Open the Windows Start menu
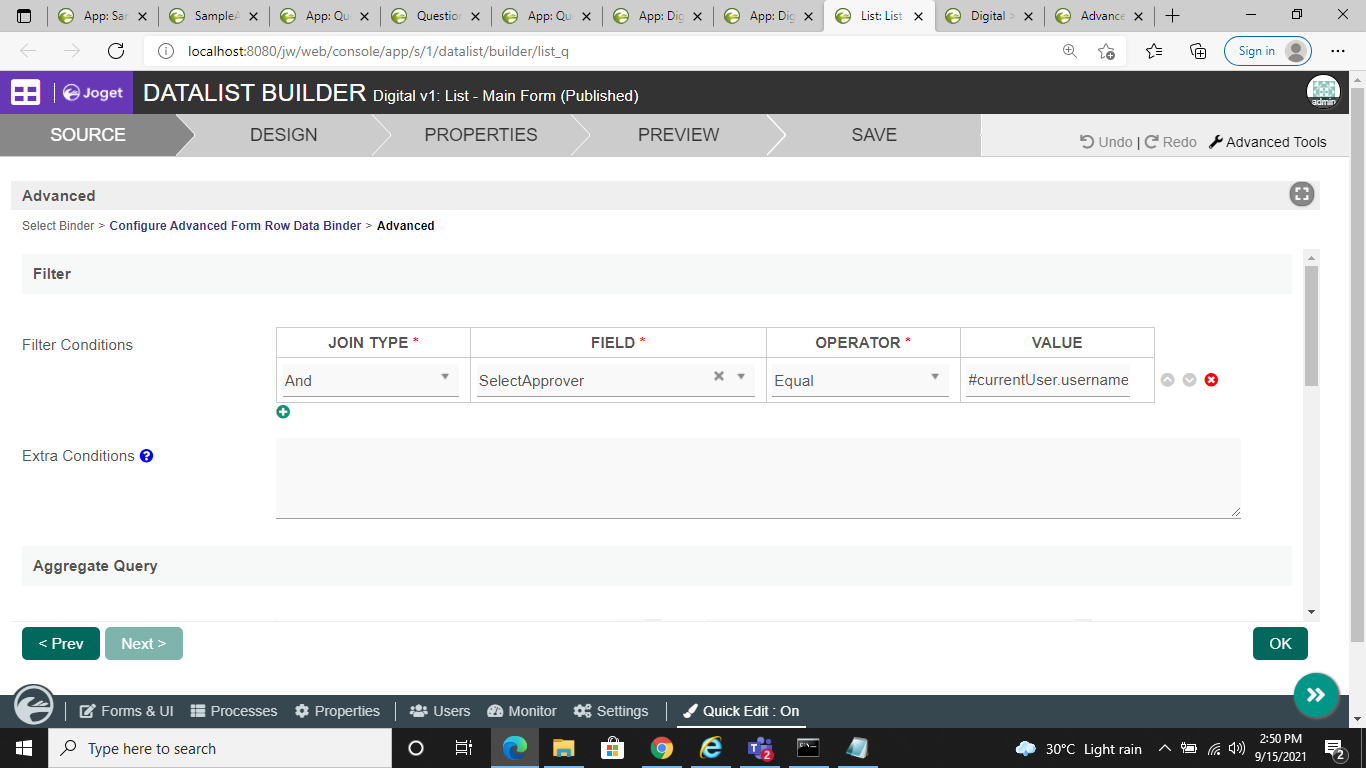 pos(23,748)
